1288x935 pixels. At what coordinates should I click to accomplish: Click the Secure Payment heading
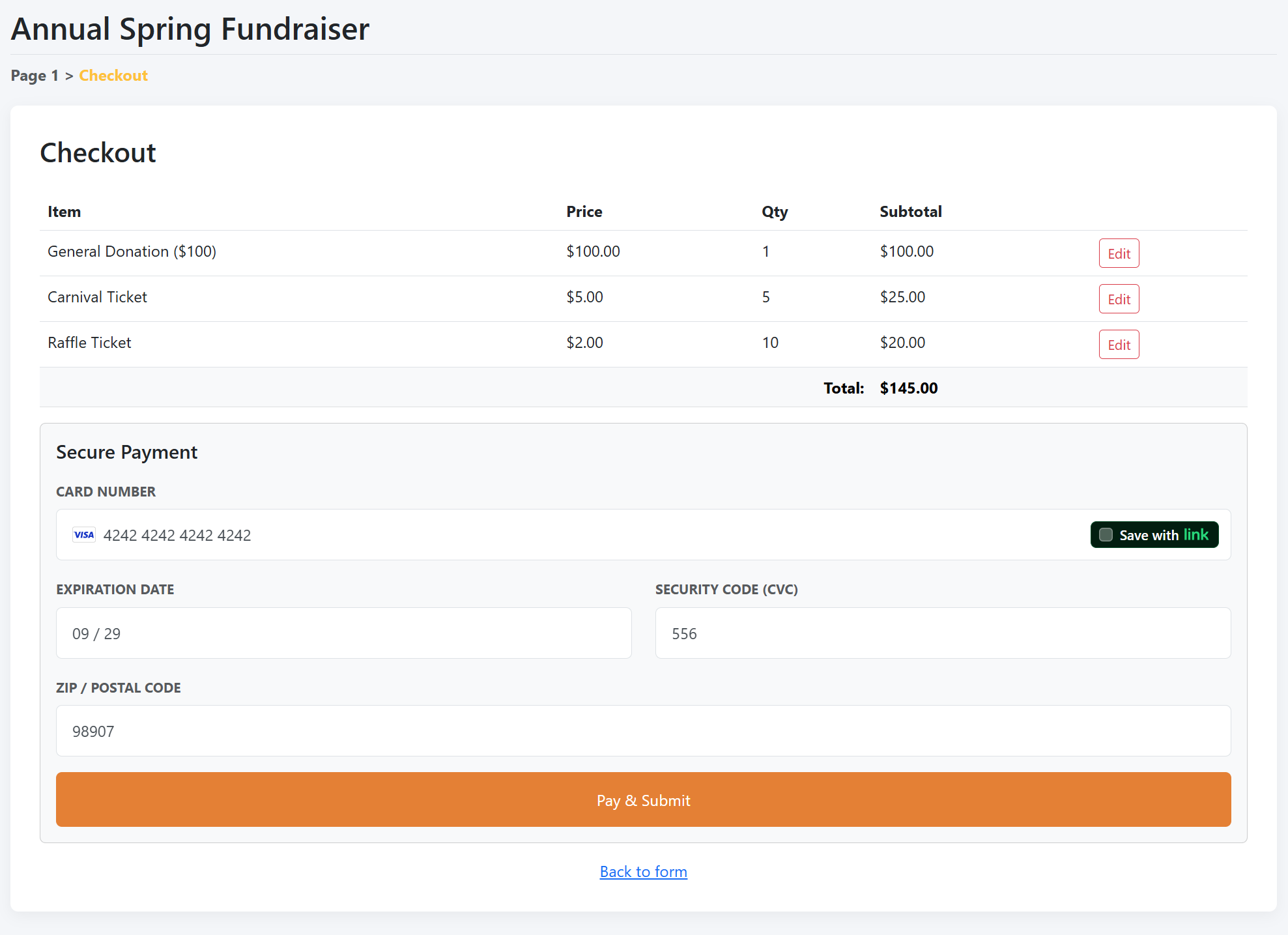(126, 452)
